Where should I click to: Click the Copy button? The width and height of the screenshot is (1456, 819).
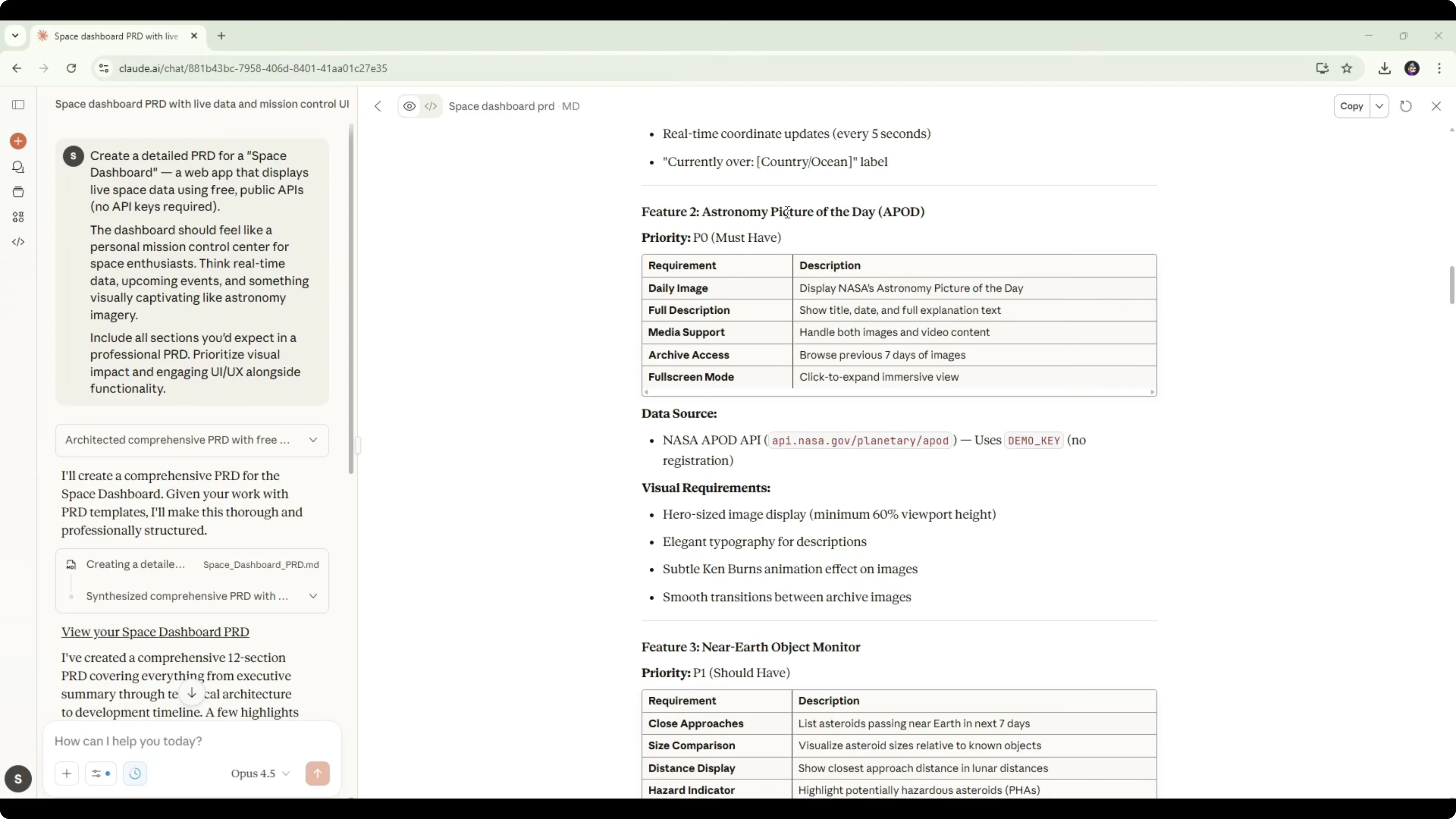1352,106
